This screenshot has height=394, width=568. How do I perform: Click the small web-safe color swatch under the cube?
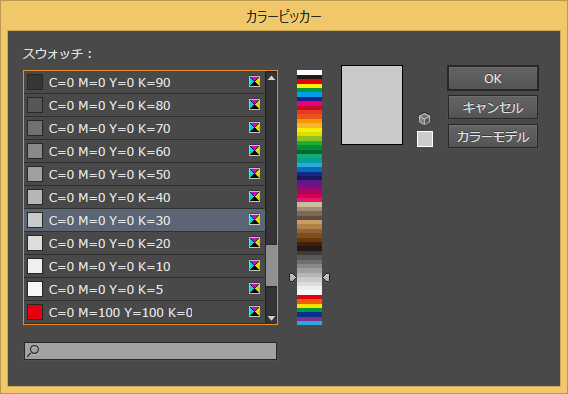click(425, 139)
